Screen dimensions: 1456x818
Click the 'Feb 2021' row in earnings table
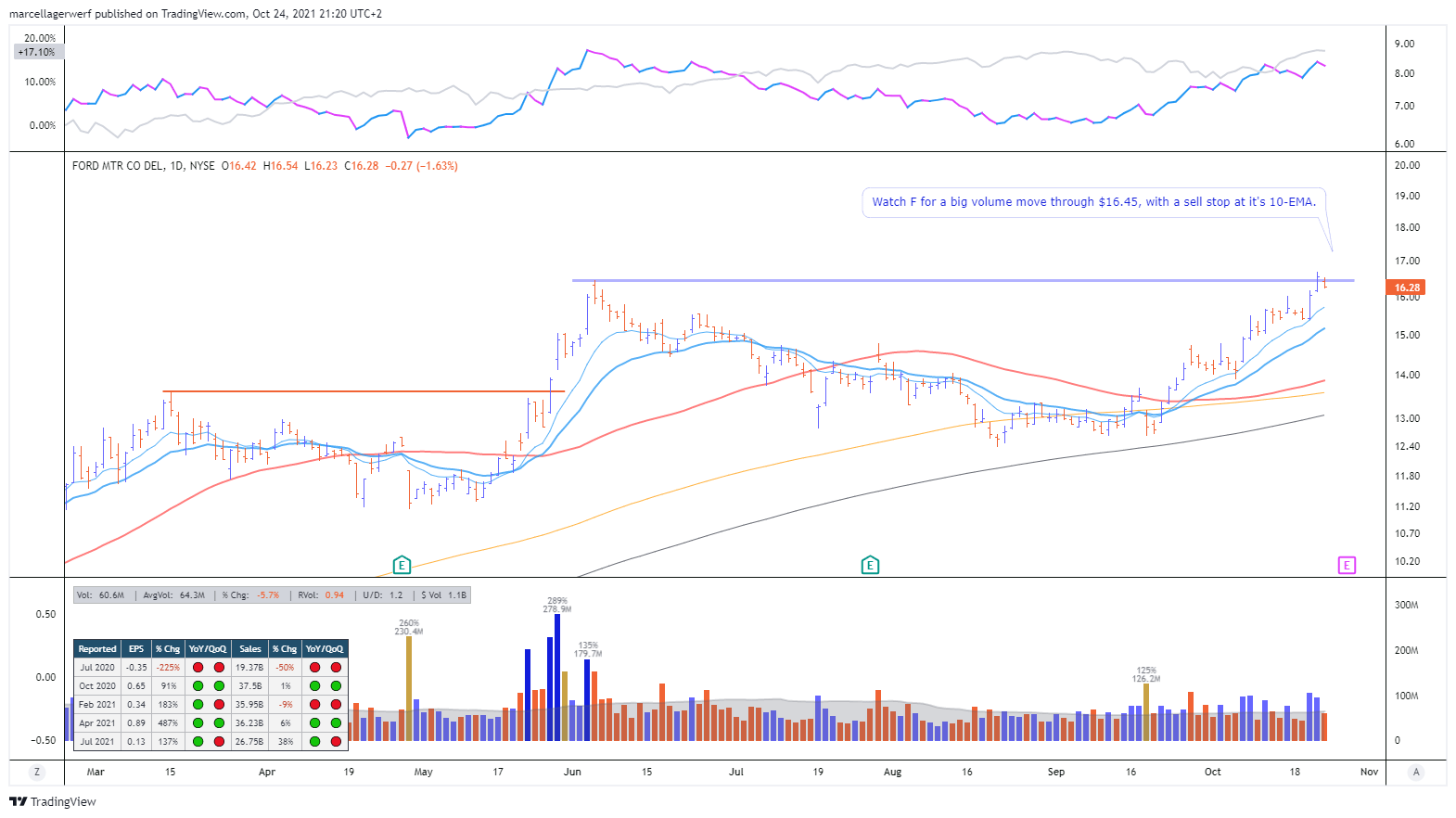(x=211, y=705)
